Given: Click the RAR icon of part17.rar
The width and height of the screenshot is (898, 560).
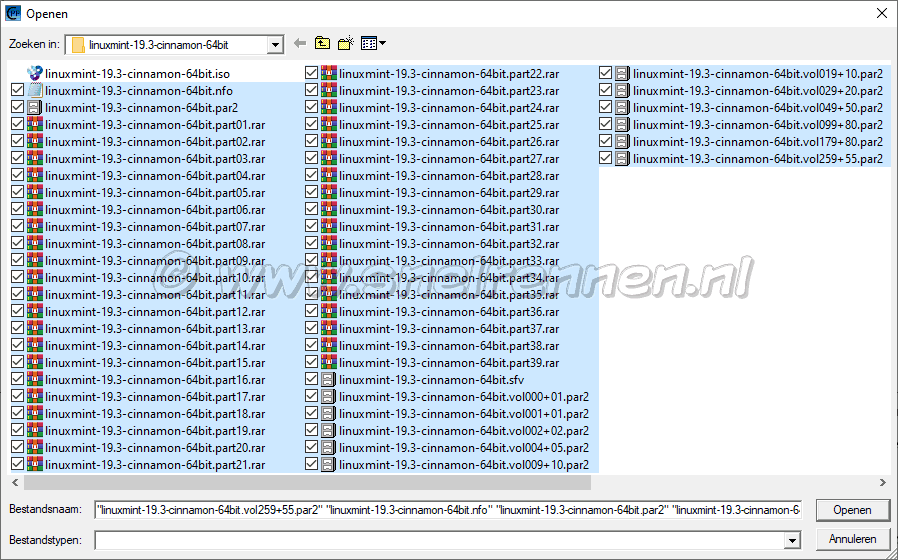Looking at the screenshot, I should pos(35,397).
